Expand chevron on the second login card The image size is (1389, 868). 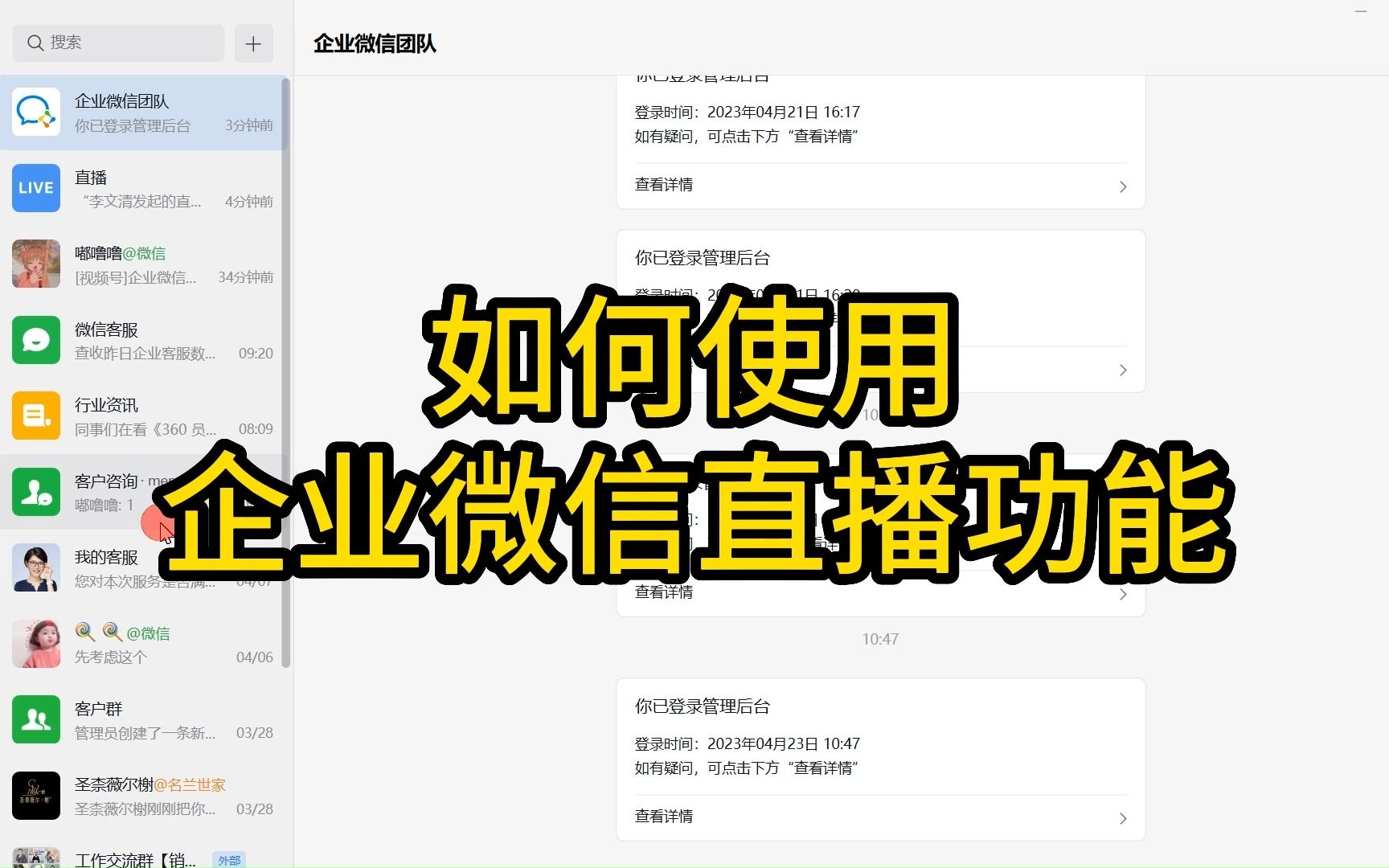(1123, 371)
